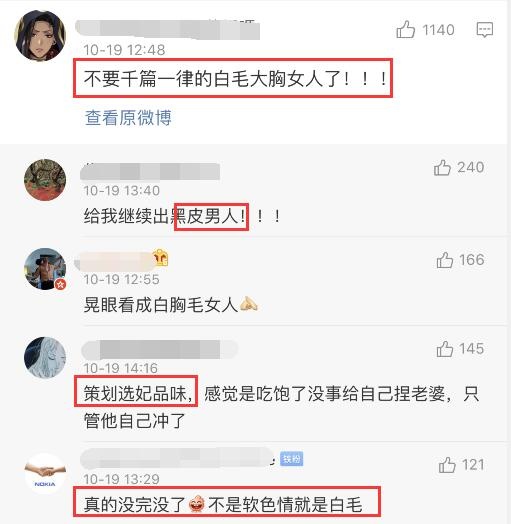This screenshot has height=524, width=511.
Task: Select the comment 真的没完没了 不是软色情就是白毛
Action: point(223,504)
